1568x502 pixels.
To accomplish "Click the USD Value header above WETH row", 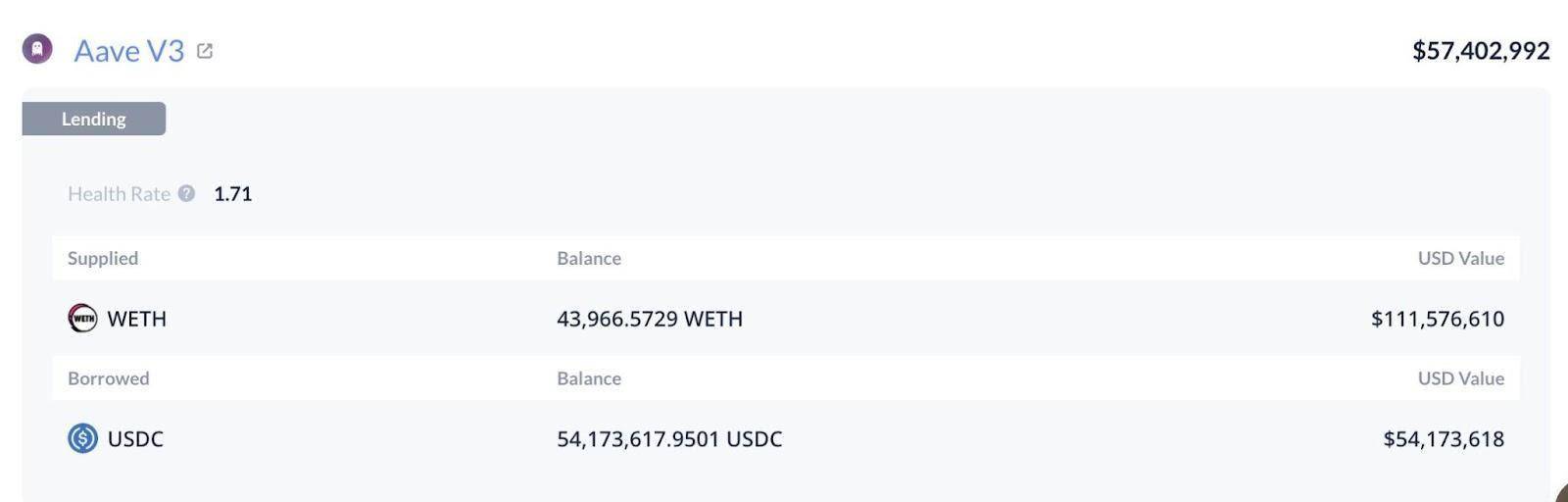I will [1460, 258].
